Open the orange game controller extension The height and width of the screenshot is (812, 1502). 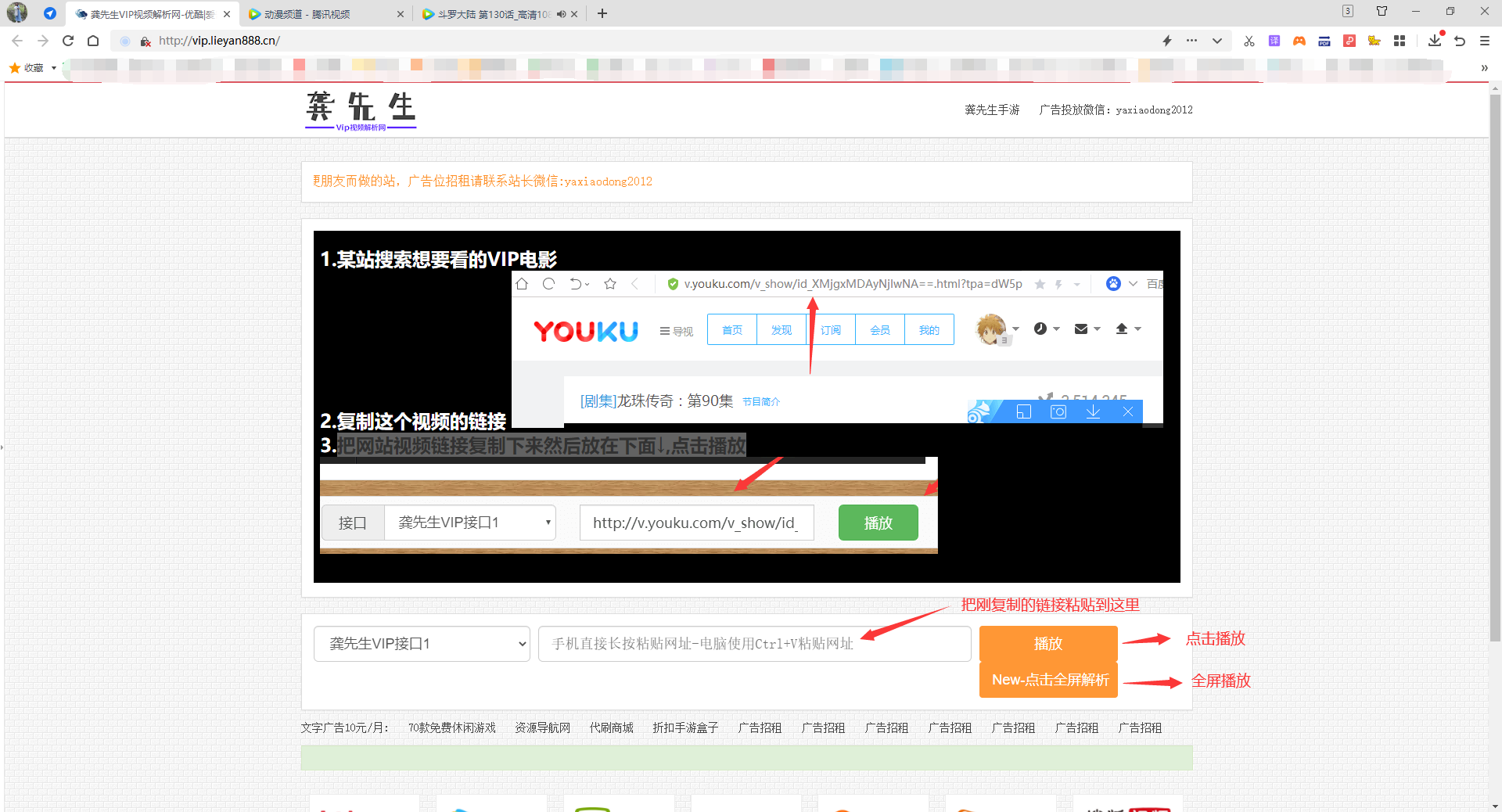pos(1299,41)
